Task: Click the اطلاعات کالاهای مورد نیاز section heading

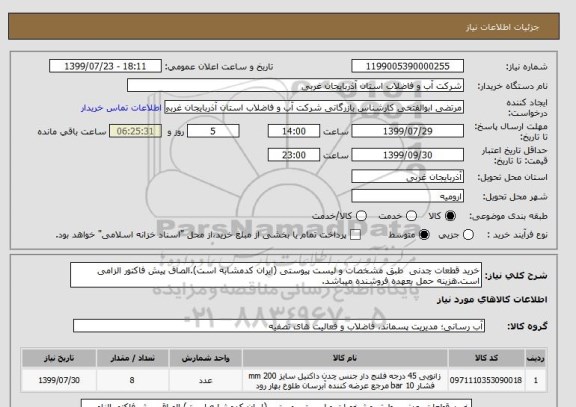Action: [492, 300]
